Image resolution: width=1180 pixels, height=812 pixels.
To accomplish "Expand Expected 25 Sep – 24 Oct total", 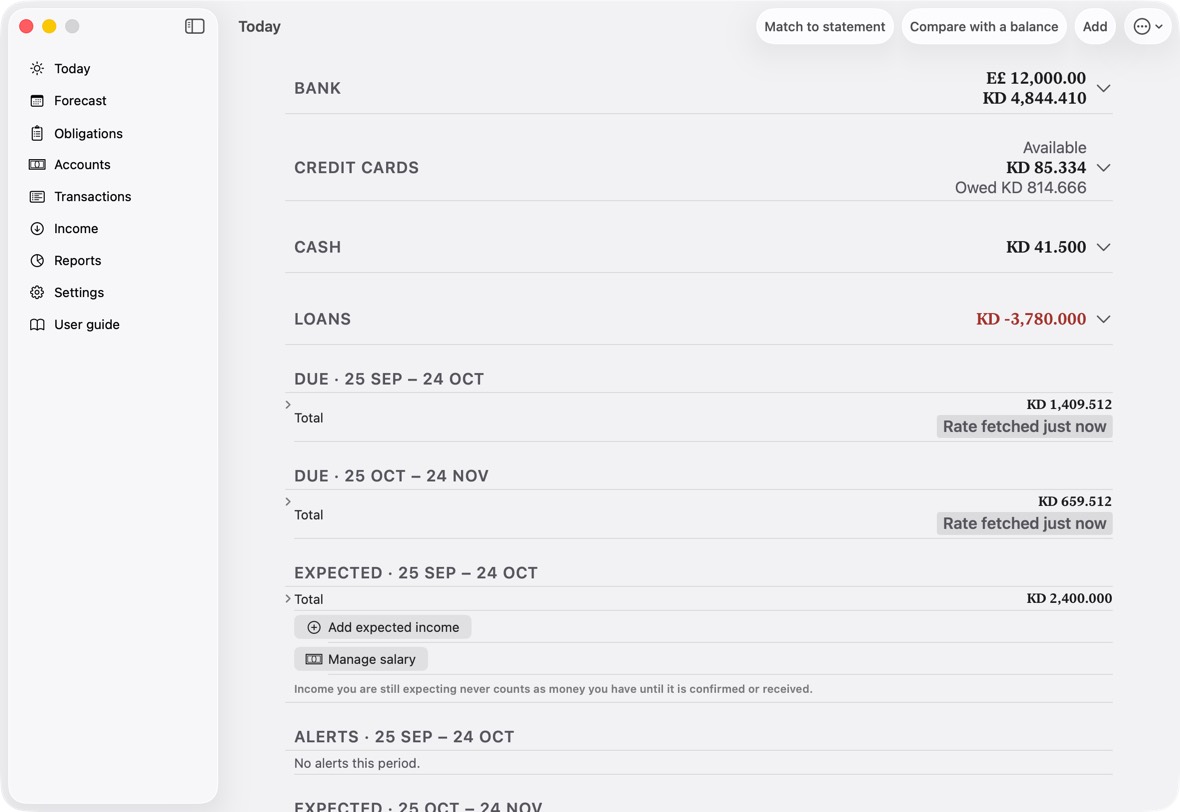I will pos(288,599).
